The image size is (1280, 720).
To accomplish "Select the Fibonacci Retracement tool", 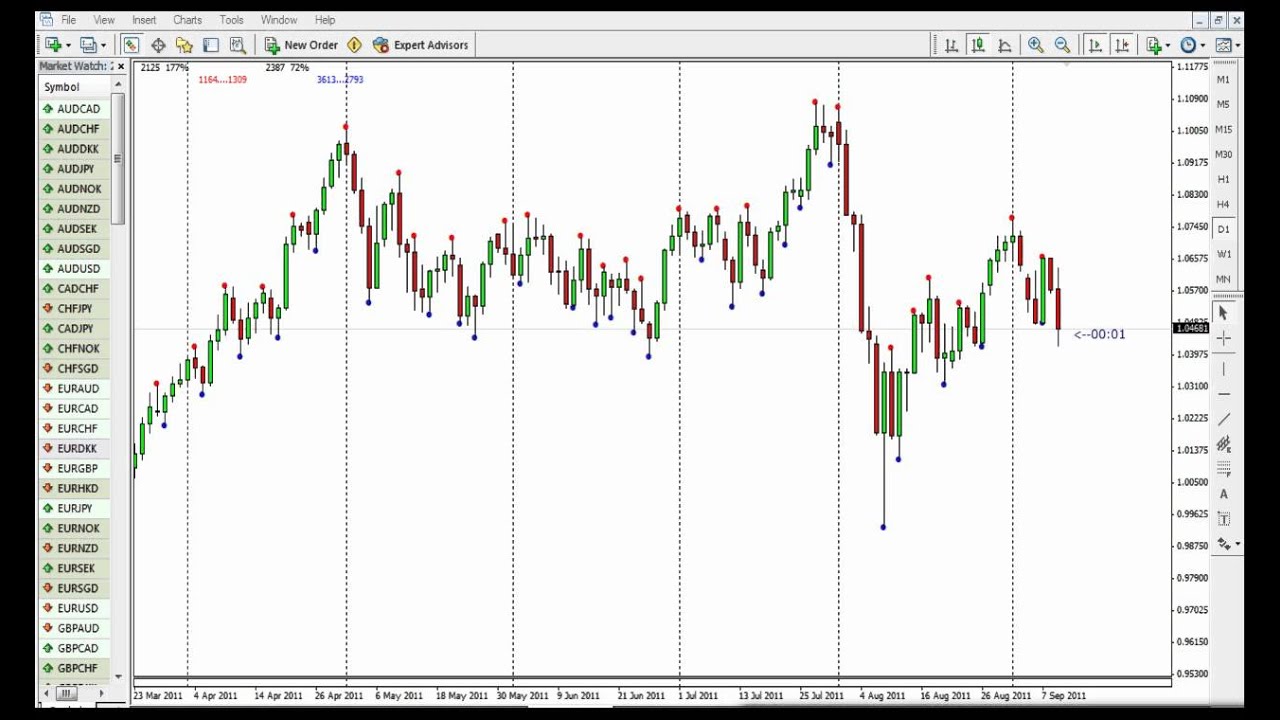I will tap(1224, 469).
